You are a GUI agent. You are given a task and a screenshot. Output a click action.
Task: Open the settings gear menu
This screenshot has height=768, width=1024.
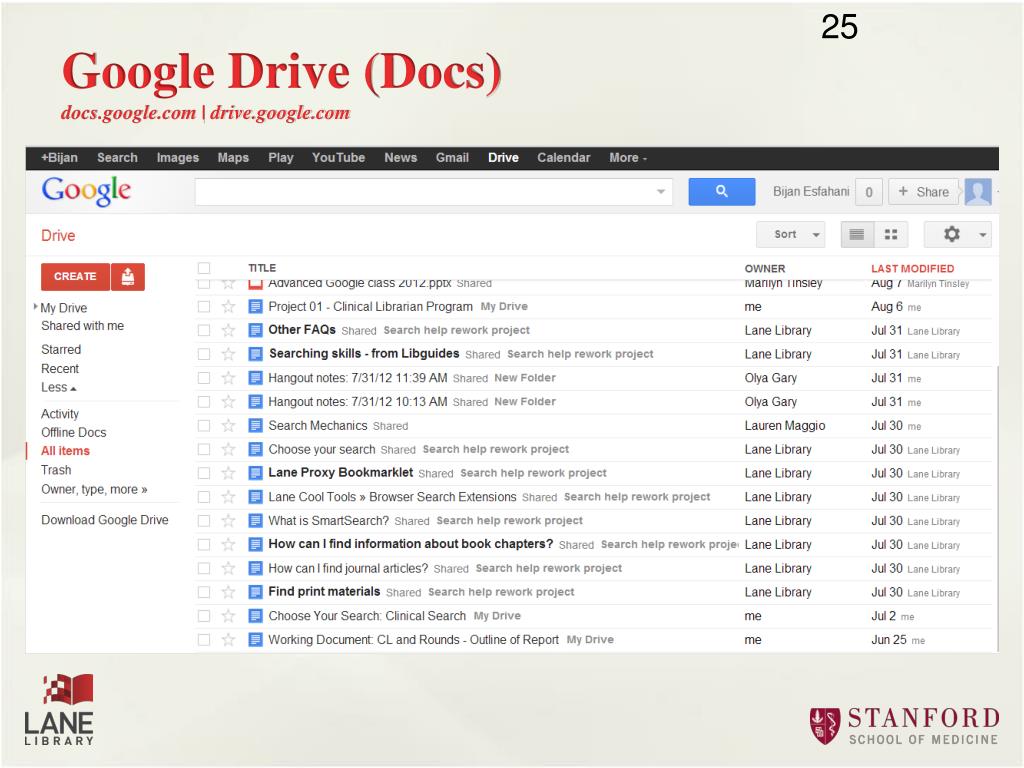(x=957, y=235)
